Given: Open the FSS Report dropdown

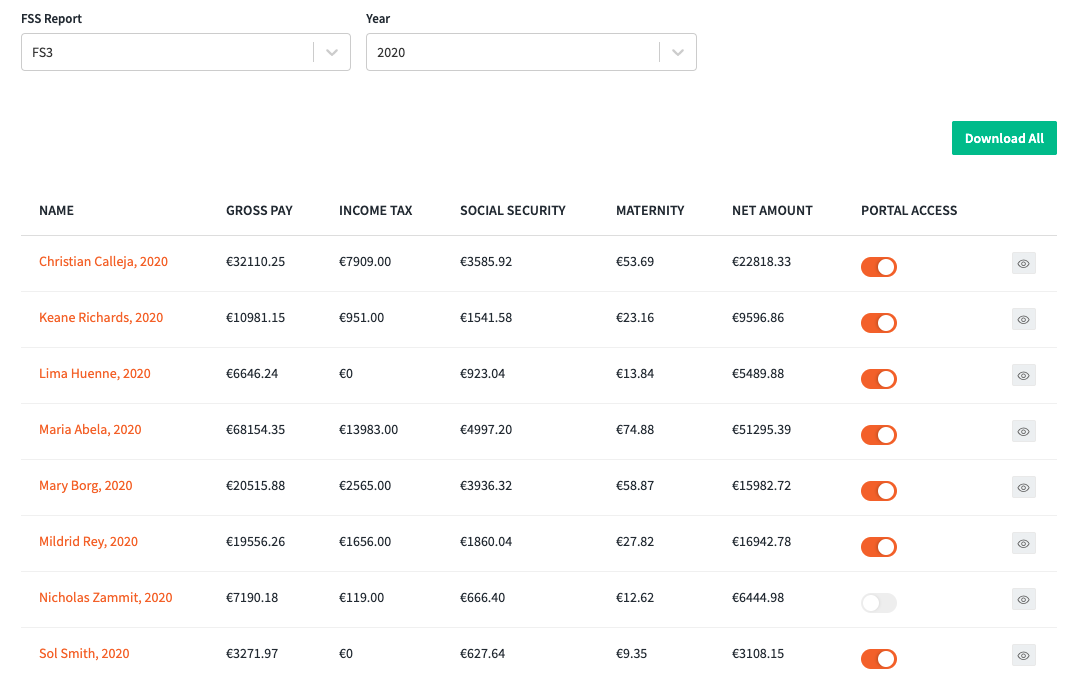Looking at the screenshot, I should point(185,52).
